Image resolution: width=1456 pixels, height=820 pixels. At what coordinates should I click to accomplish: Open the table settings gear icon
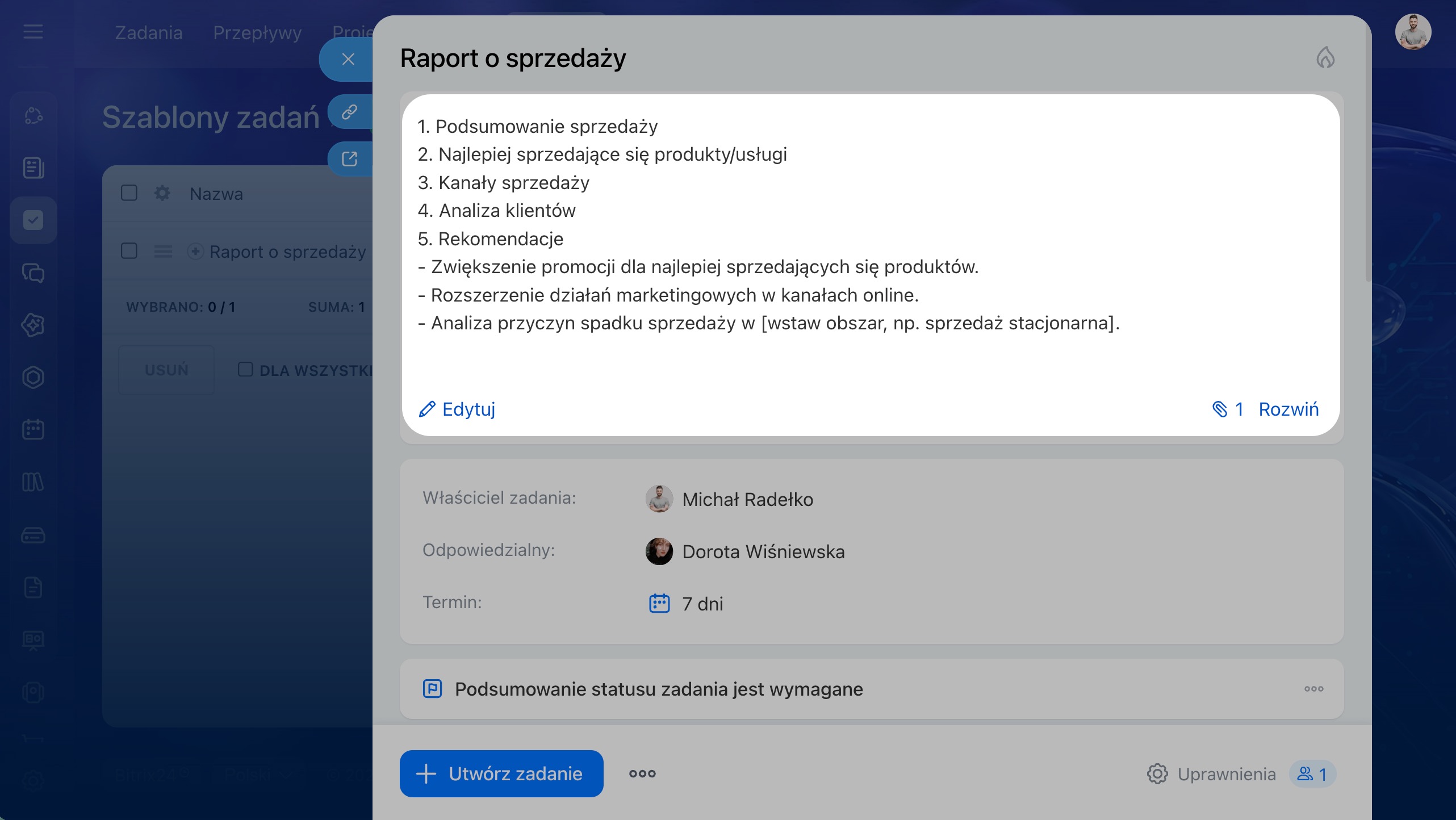(162, 193)
